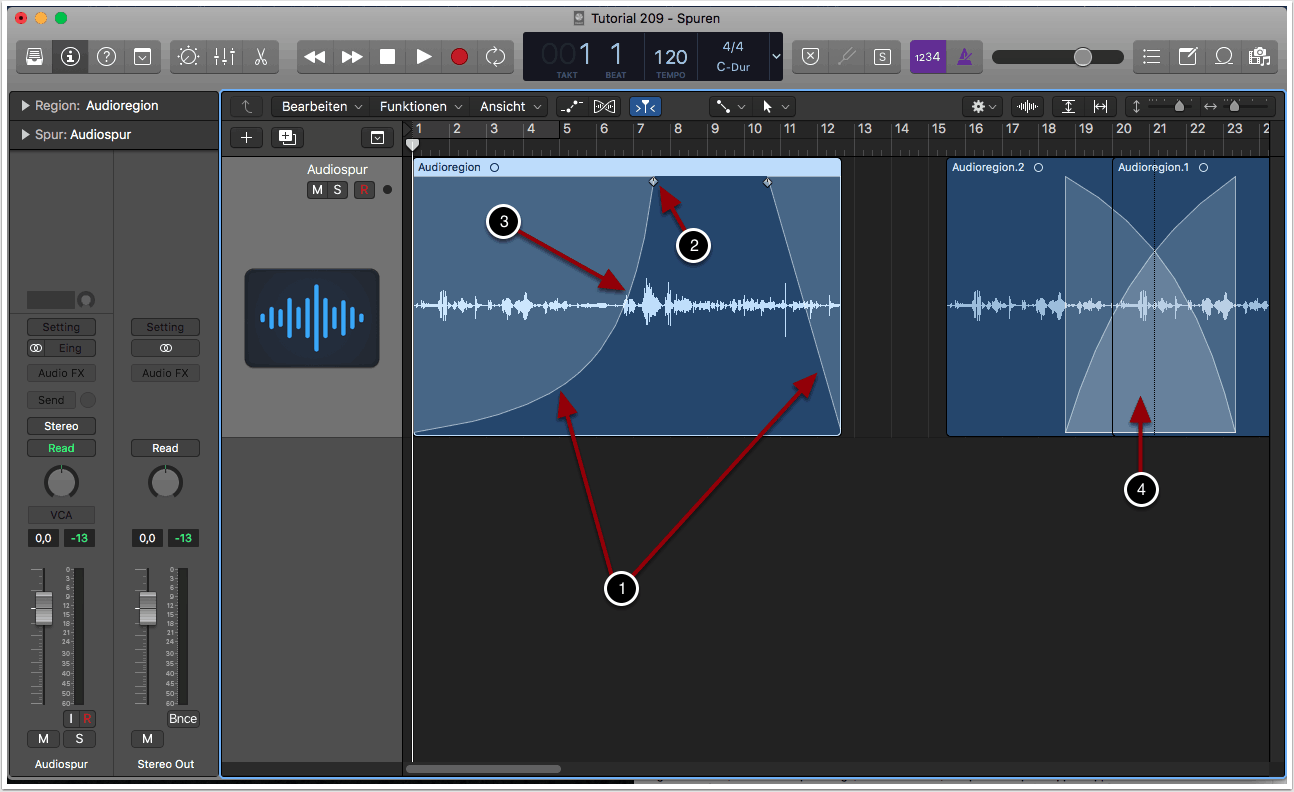Click the waveform zoom button
Image resolution: width=1294 pixels, height=792 pixels.
(x=1026, y=106)
